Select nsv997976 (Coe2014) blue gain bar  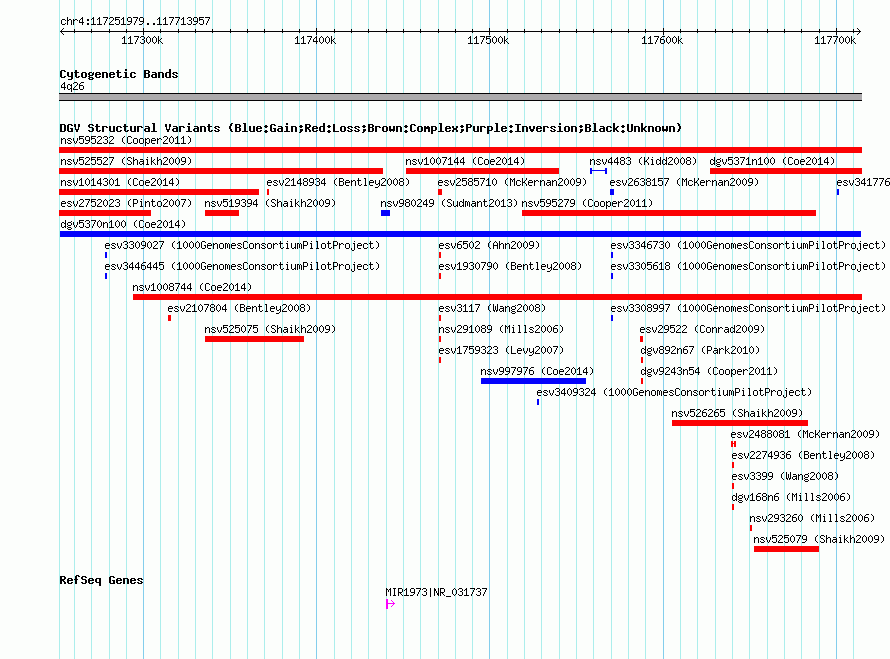click(533, 381)
